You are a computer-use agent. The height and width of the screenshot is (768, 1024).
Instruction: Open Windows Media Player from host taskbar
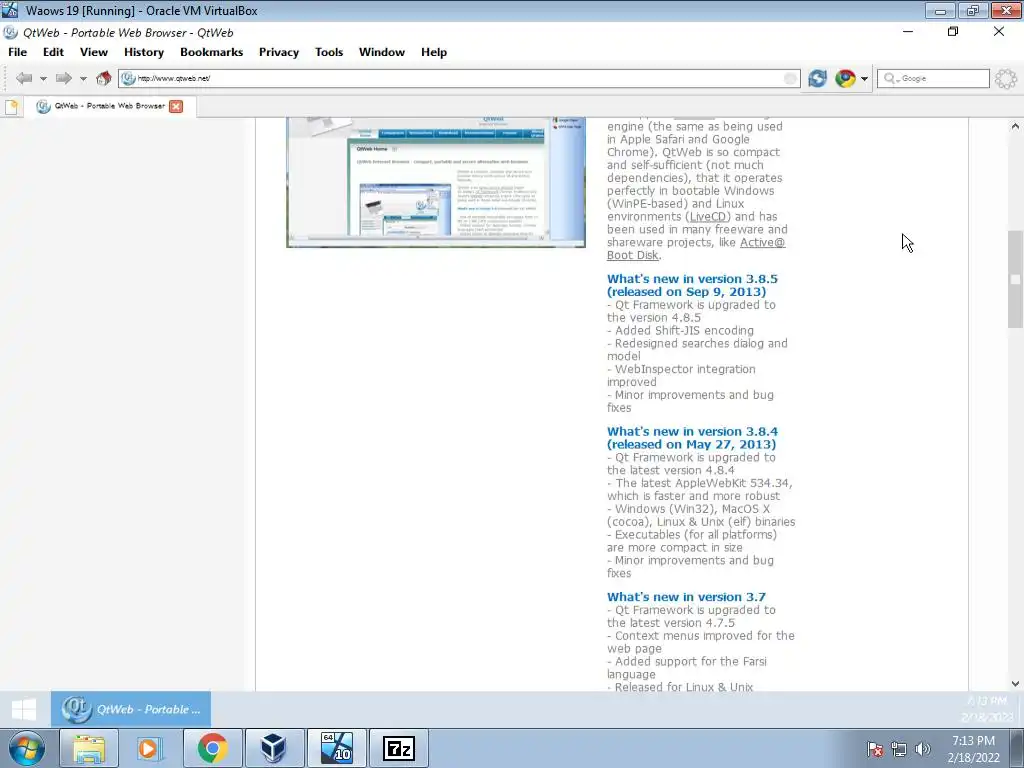tap(151, 749)
